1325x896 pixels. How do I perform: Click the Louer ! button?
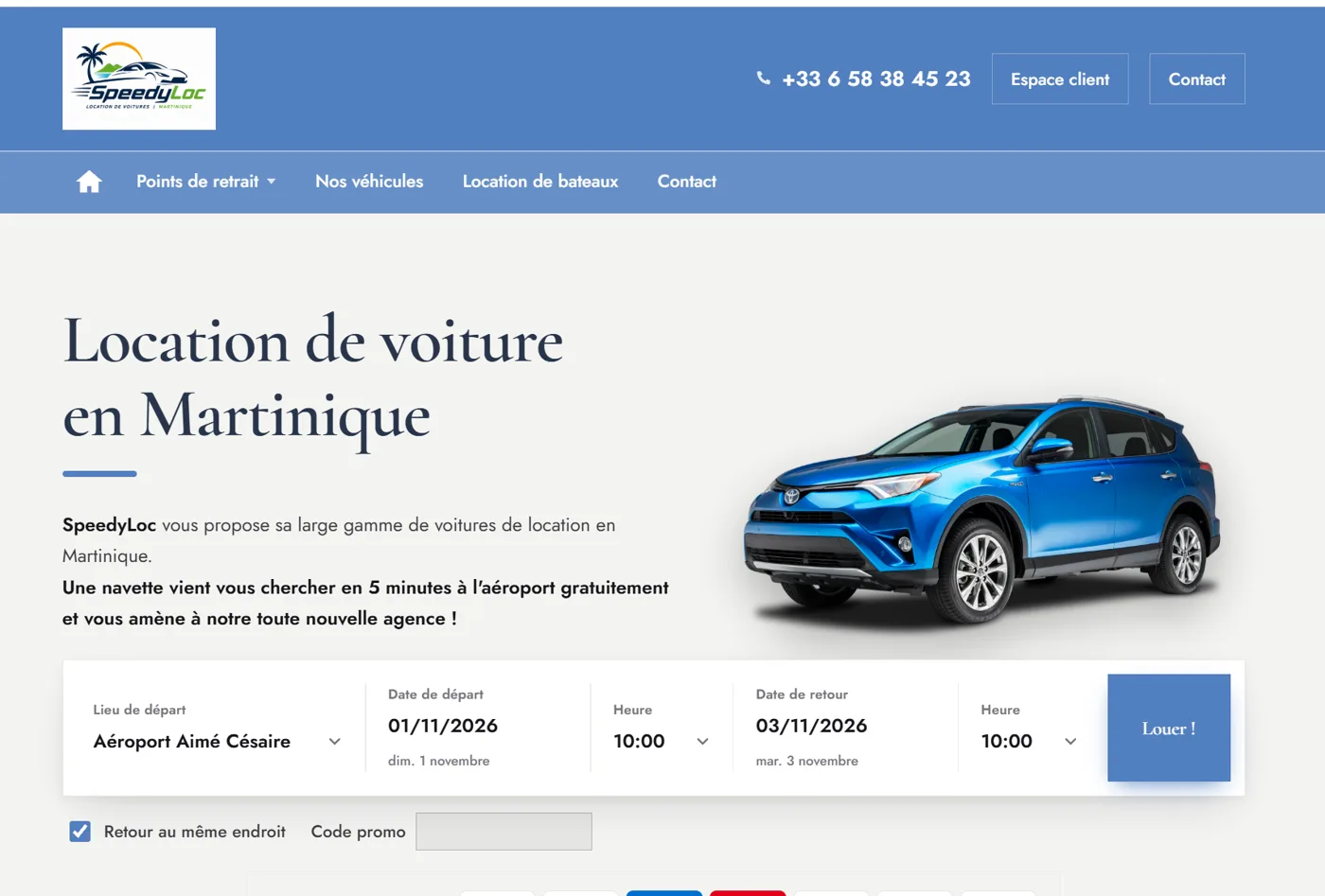pyautogui.click(x=1169, y=728)
